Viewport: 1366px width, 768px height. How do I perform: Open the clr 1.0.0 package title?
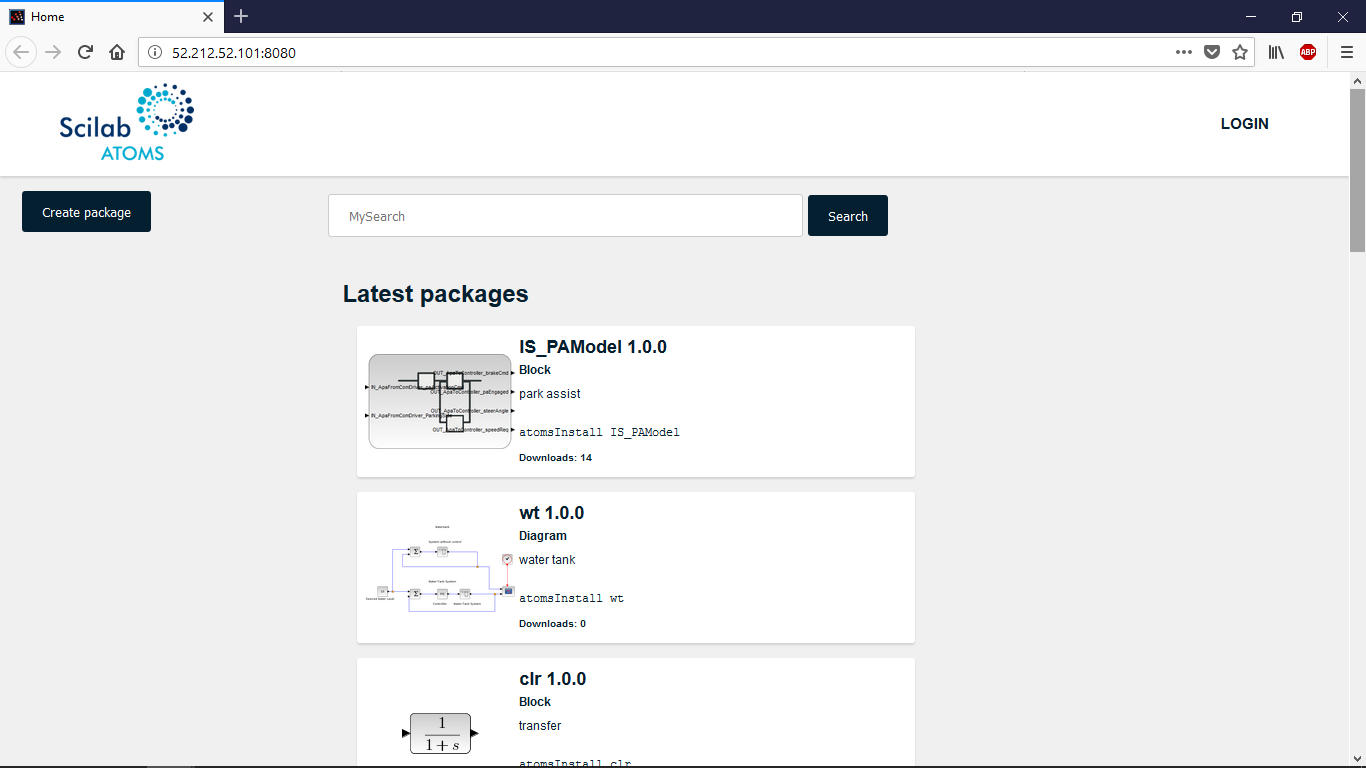553,679
